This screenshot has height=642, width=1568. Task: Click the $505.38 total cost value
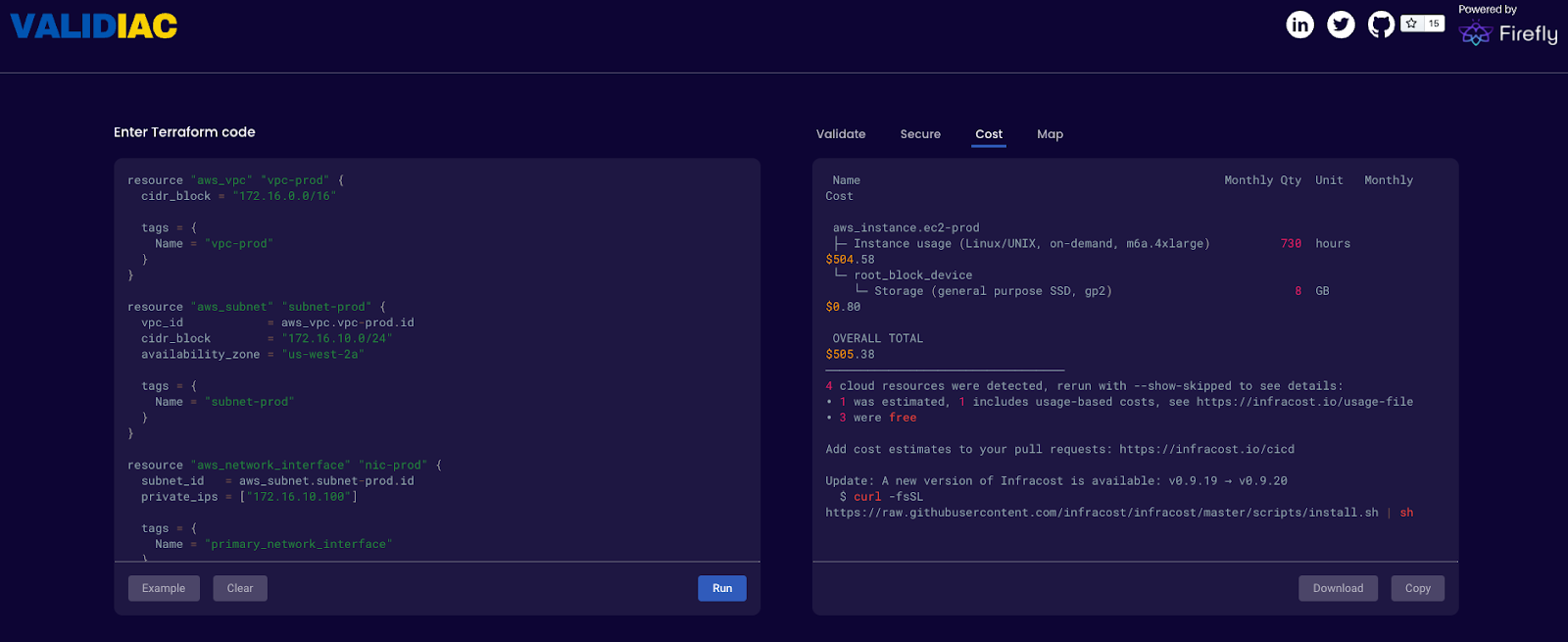pyautogui.click(x=851, y=355)
